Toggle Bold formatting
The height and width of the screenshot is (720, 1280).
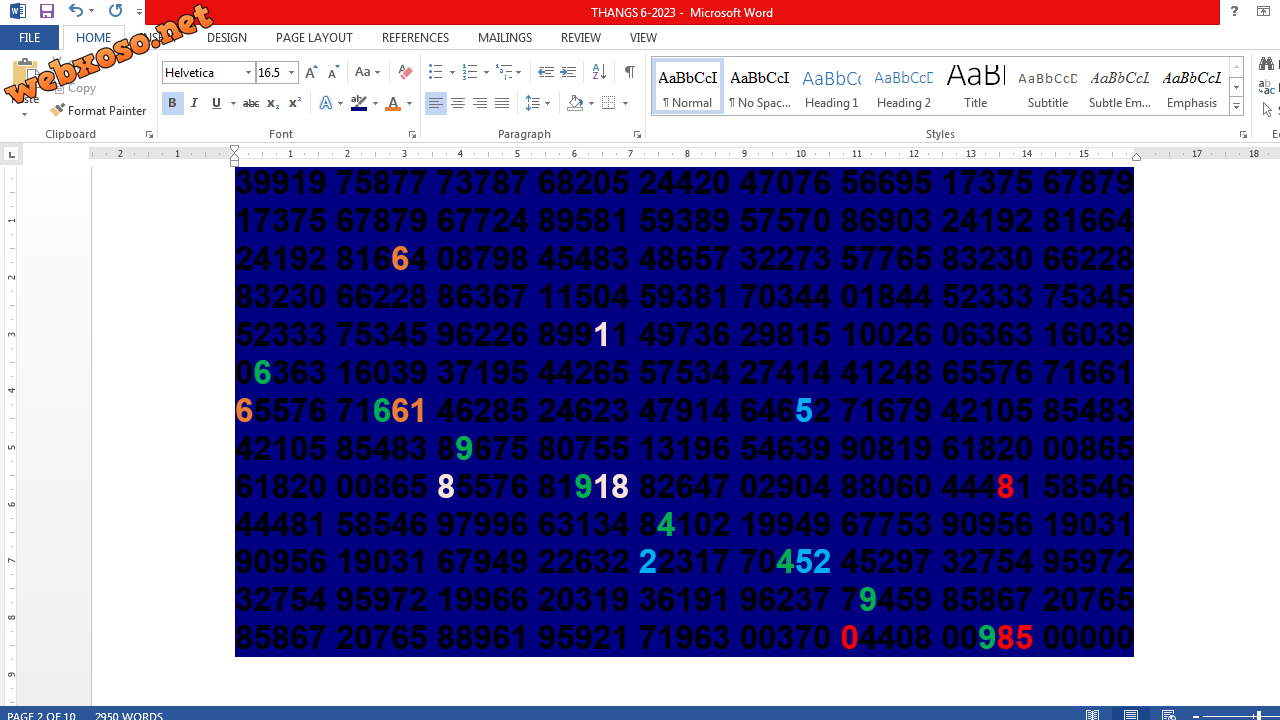172,103
